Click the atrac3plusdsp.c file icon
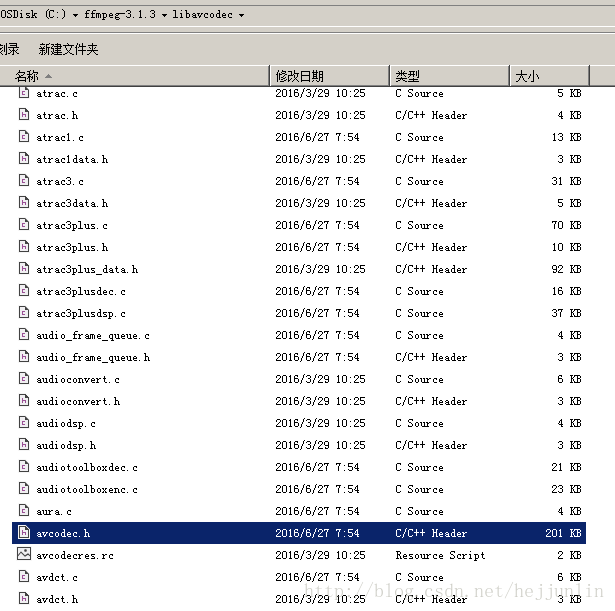 coord(24,312)
